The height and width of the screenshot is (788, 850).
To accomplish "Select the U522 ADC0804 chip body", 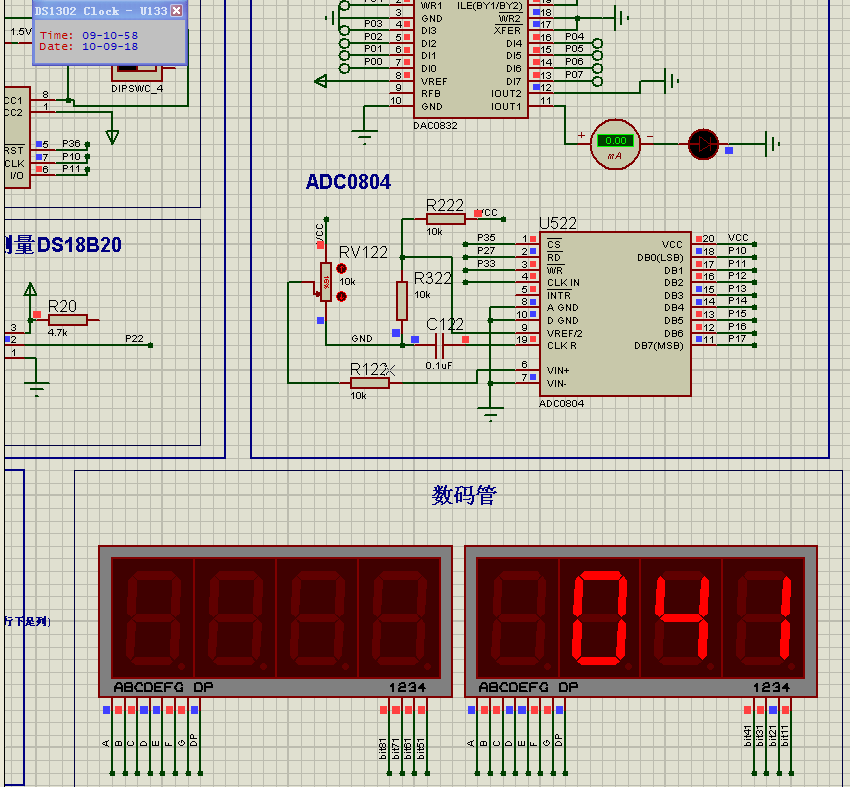I will pyautogui.click(x=615, y=314).
